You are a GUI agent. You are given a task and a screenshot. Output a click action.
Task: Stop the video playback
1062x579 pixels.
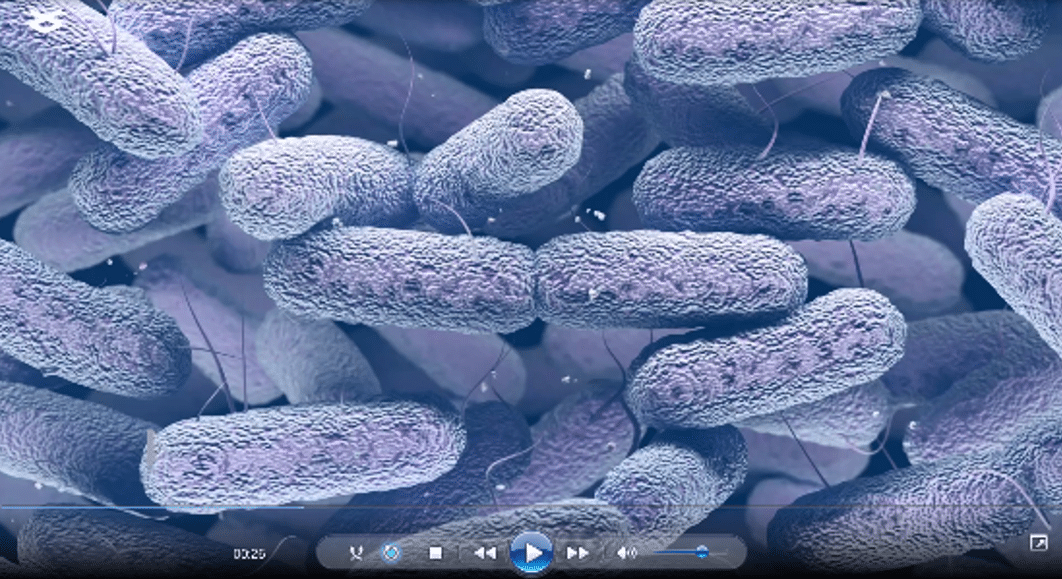pos(436,553)
